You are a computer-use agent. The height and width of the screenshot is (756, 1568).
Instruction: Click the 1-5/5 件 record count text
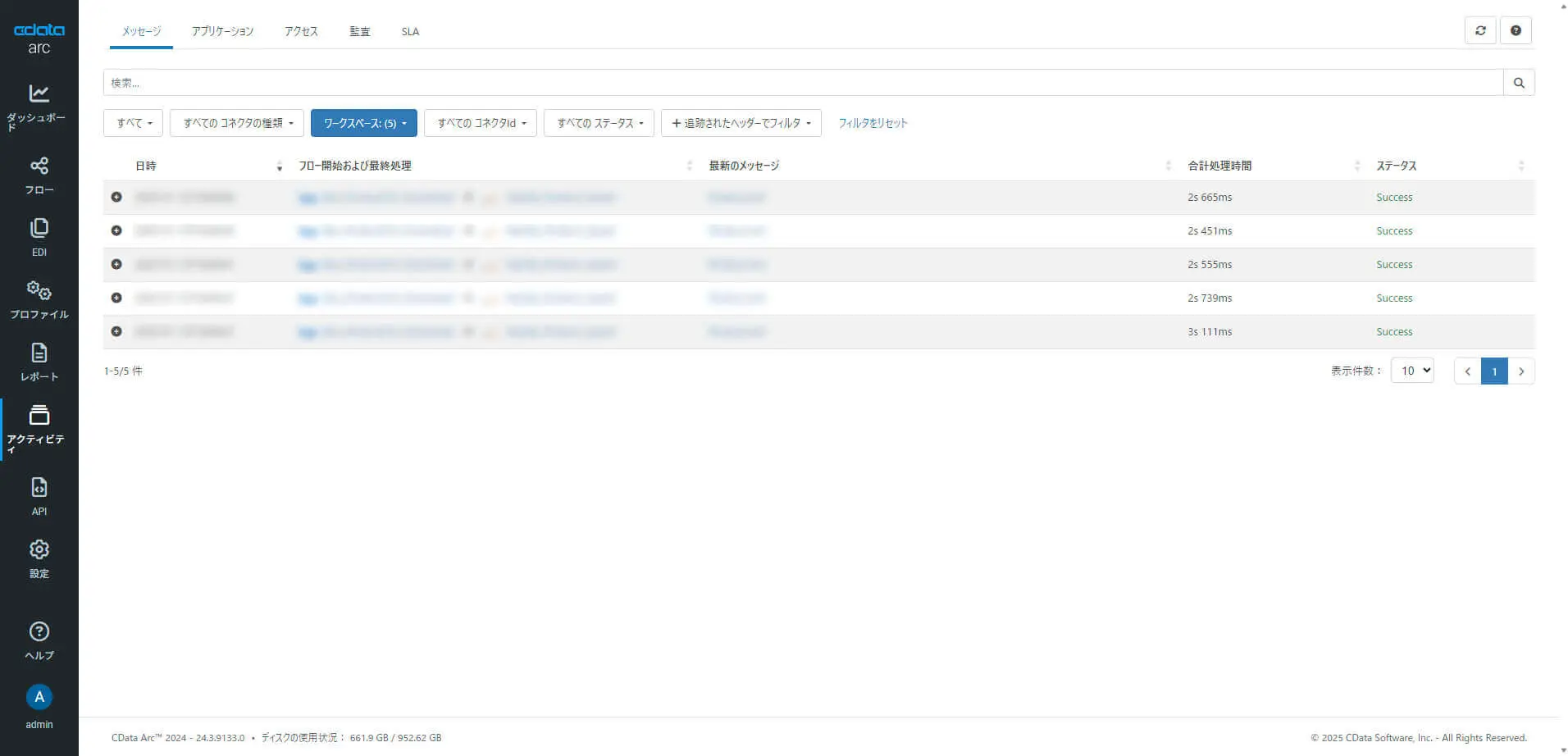coord(123,371)
